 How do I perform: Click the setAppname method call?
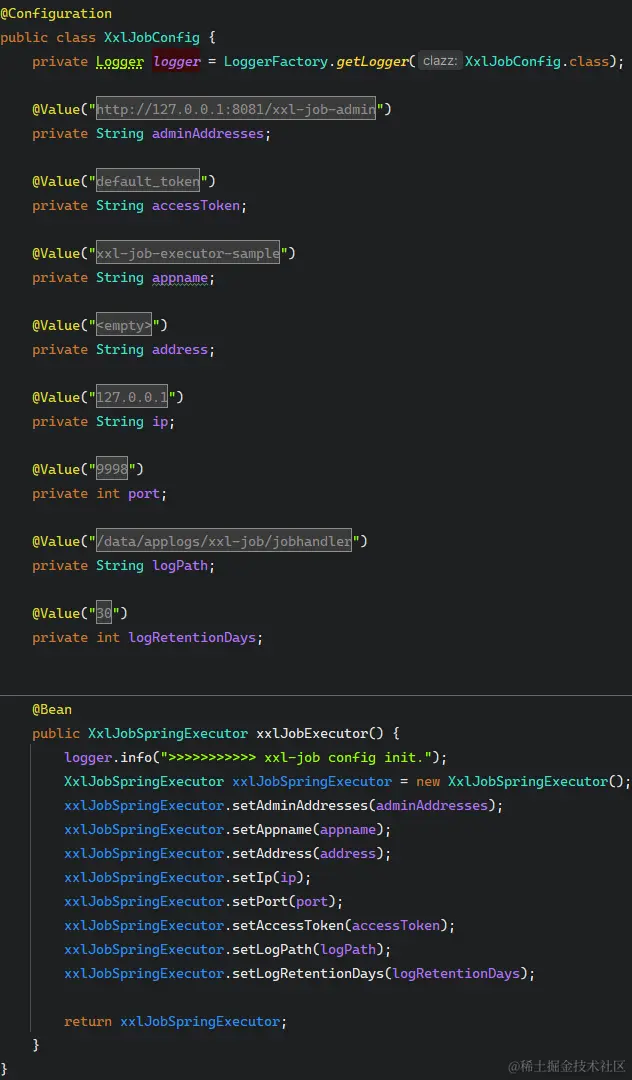(x=272, y=829)
